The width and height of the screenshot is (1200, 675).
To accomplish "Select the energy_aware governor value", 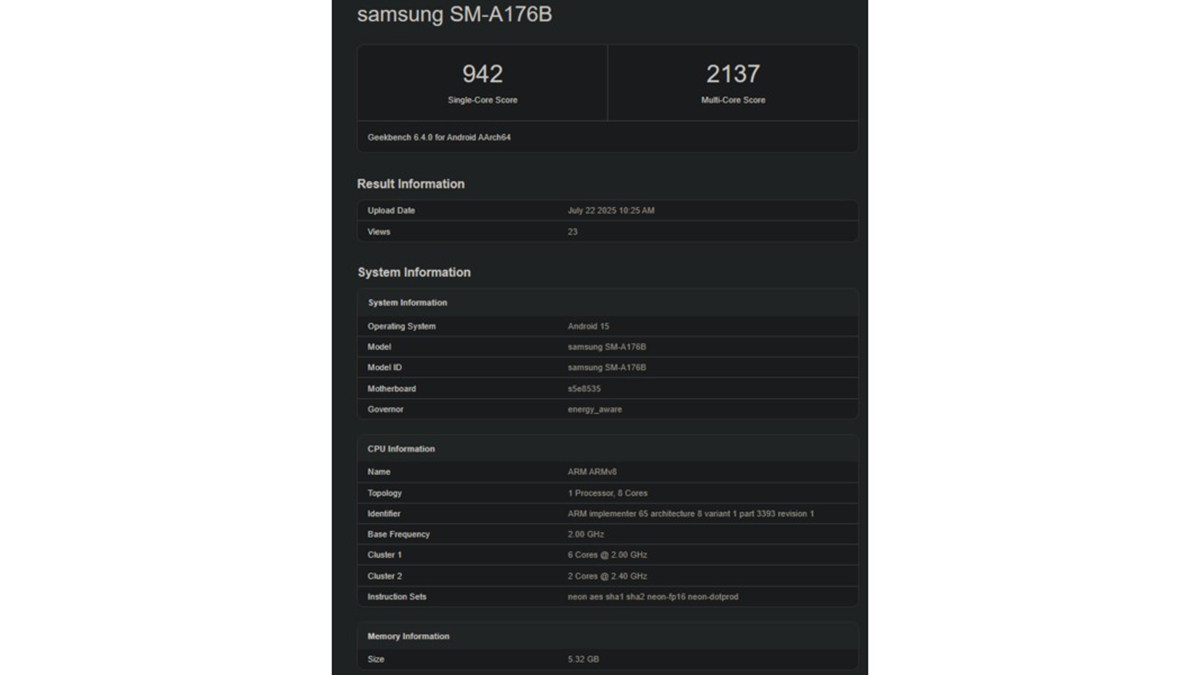I will point(595,409).
